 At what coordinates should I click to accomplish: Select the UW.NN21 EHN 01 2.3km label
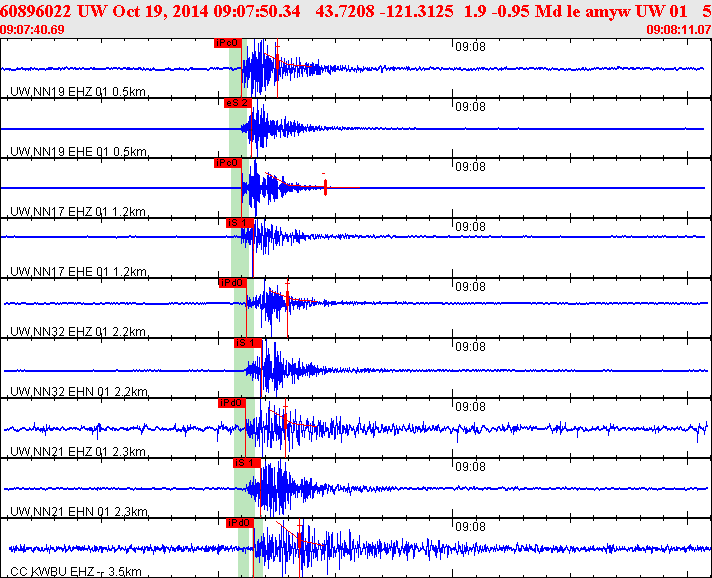tap(79, 511)
